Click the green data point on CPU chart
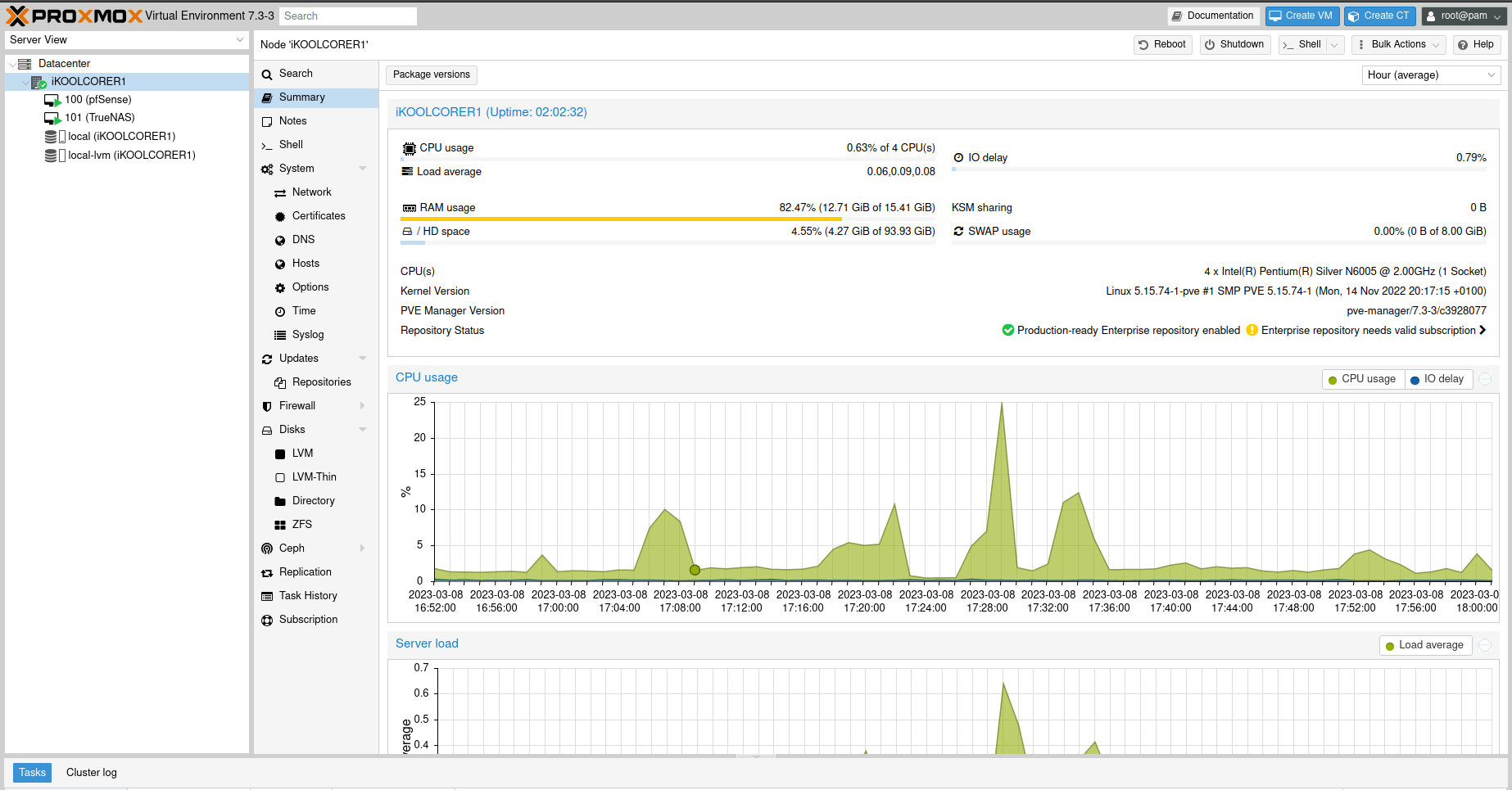Viewport: 1512px width, 790px height. (x=695, y=570)
